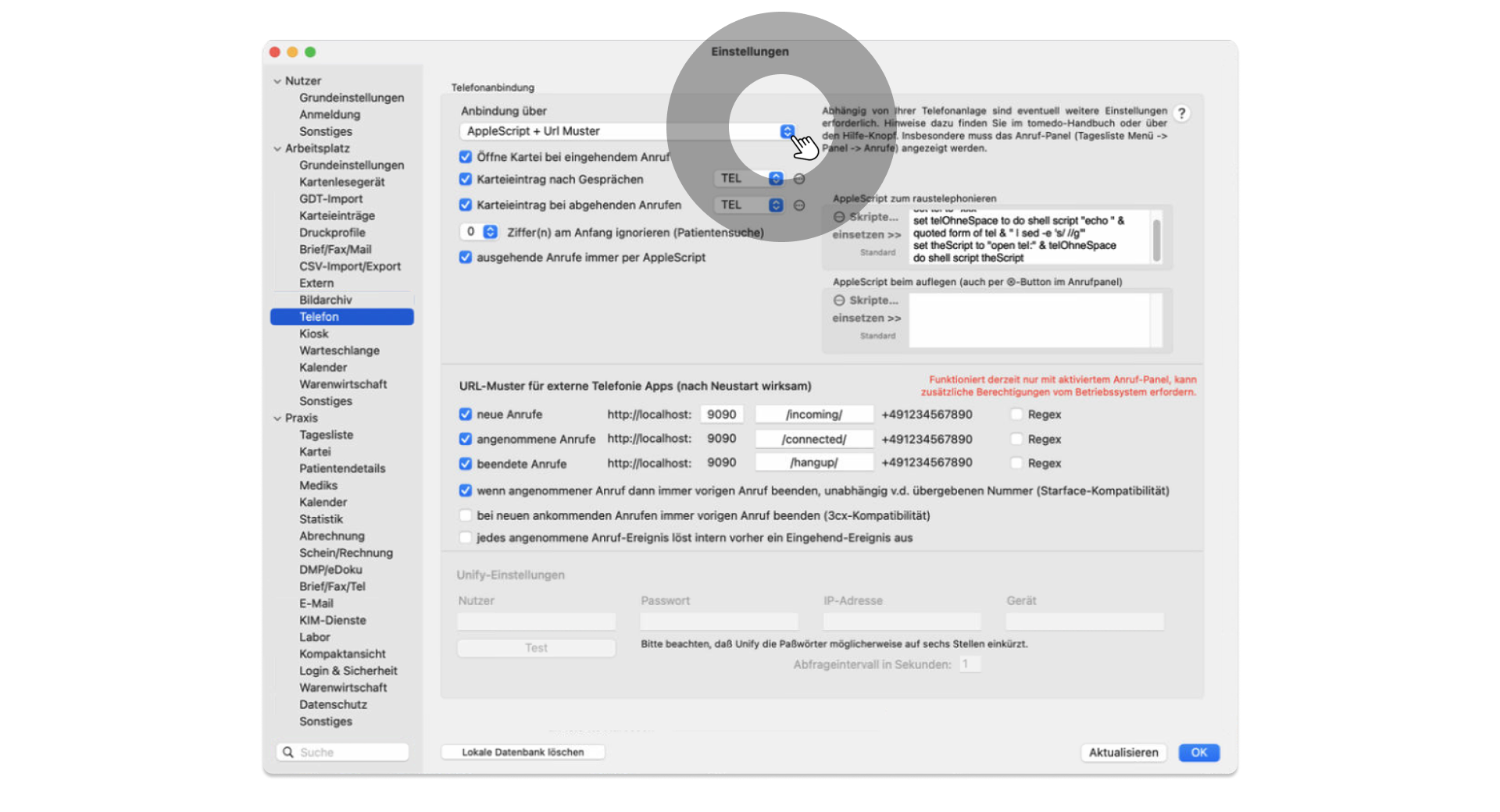The height and width of the screenshot is (812, 1500).
Task: Select Kartenlesegerät in the sidebar
Action: 342,182
